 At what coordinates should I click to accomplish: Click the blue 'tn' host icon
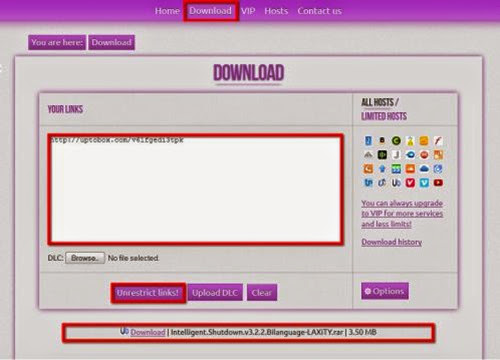pos(368,183)
